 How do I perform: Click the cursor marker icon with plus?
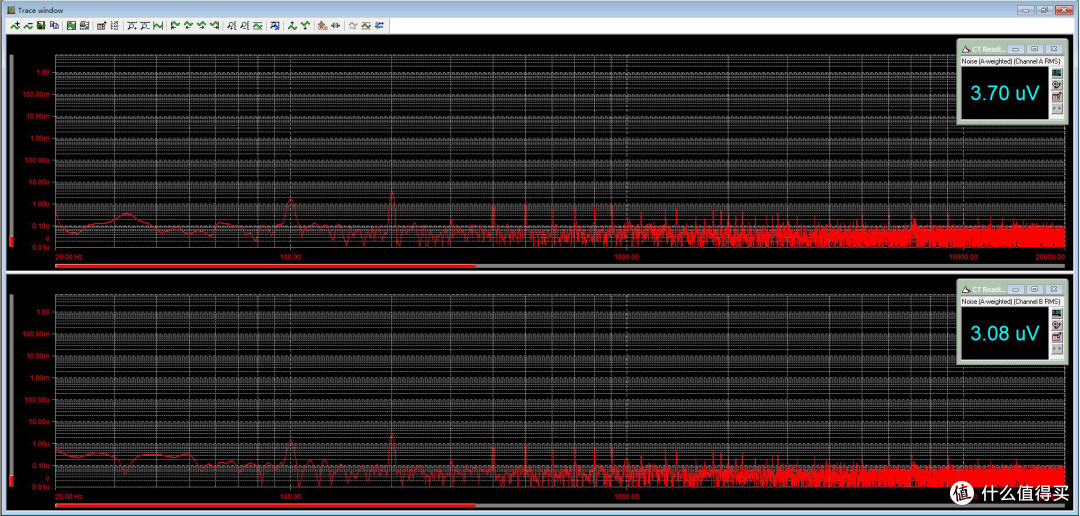[231, 26]
